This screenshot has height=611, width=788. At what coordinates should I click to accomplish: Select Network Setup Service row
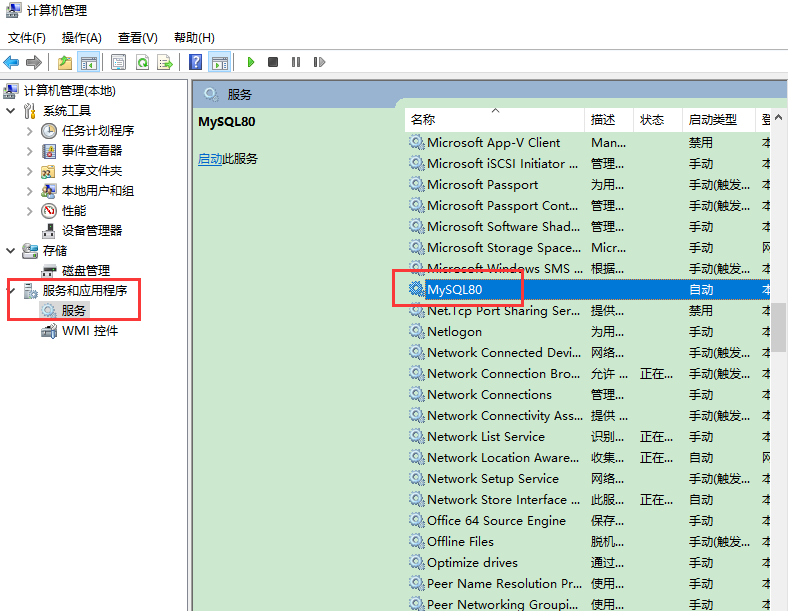(x=588, y=479)
